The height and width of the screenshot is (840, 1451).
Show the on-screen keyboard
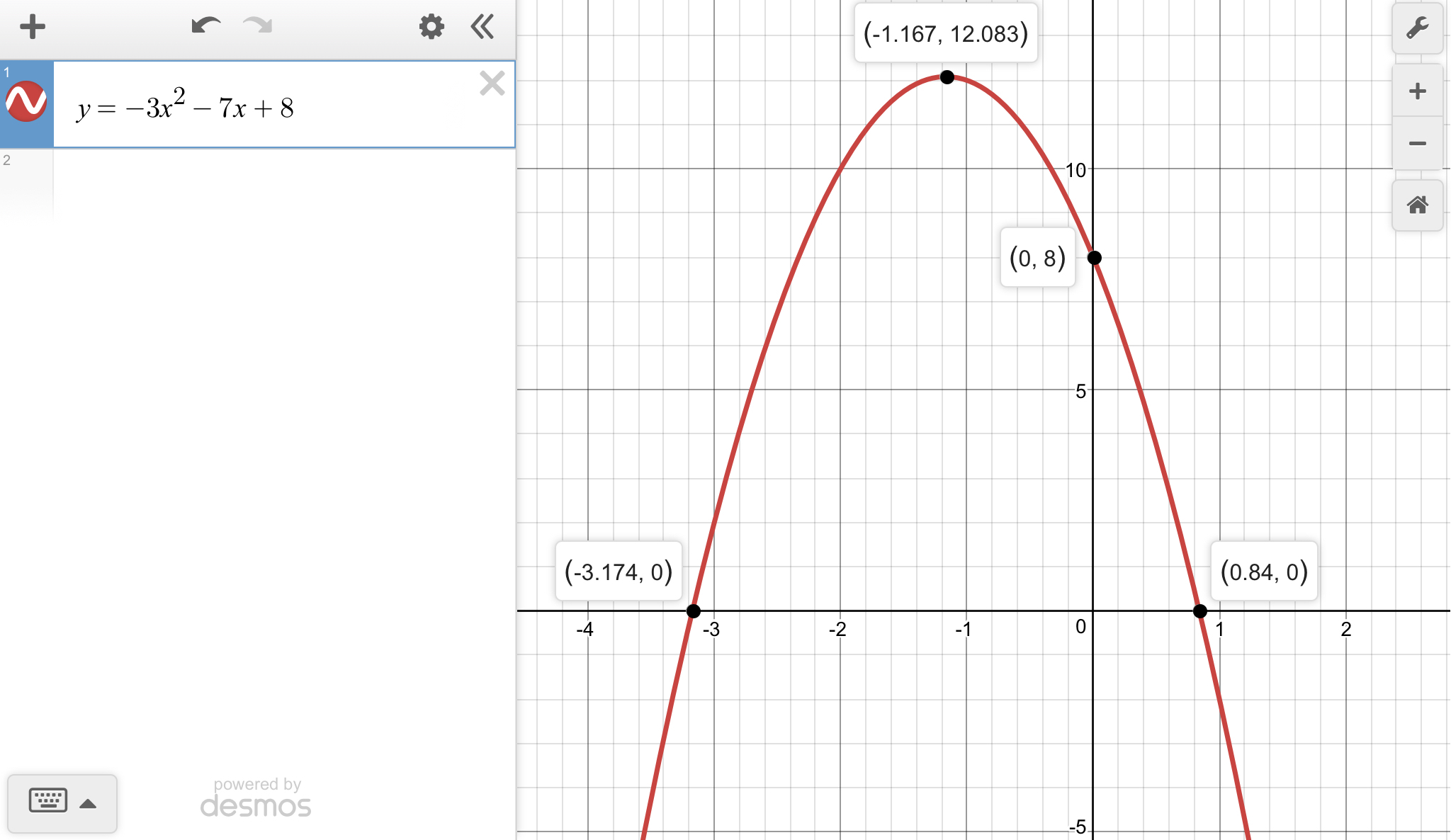[x=48, y=801]
